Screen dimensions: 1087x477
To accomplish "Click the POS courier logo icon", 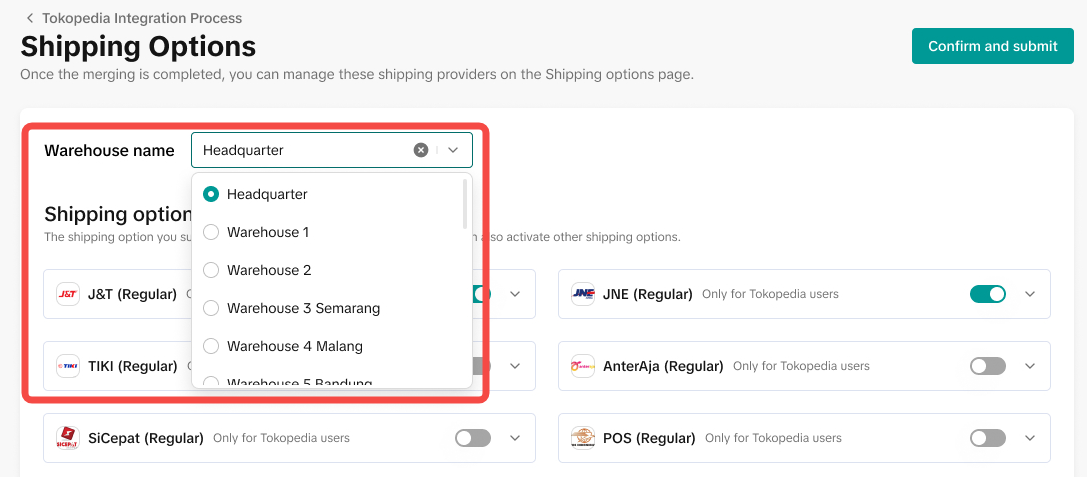I will [x=583, y=438].
